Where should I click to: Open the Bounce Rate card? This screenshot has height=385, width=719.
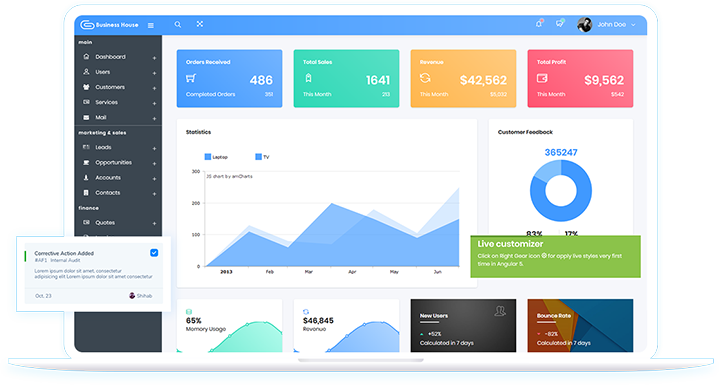[x=580, y=325]
